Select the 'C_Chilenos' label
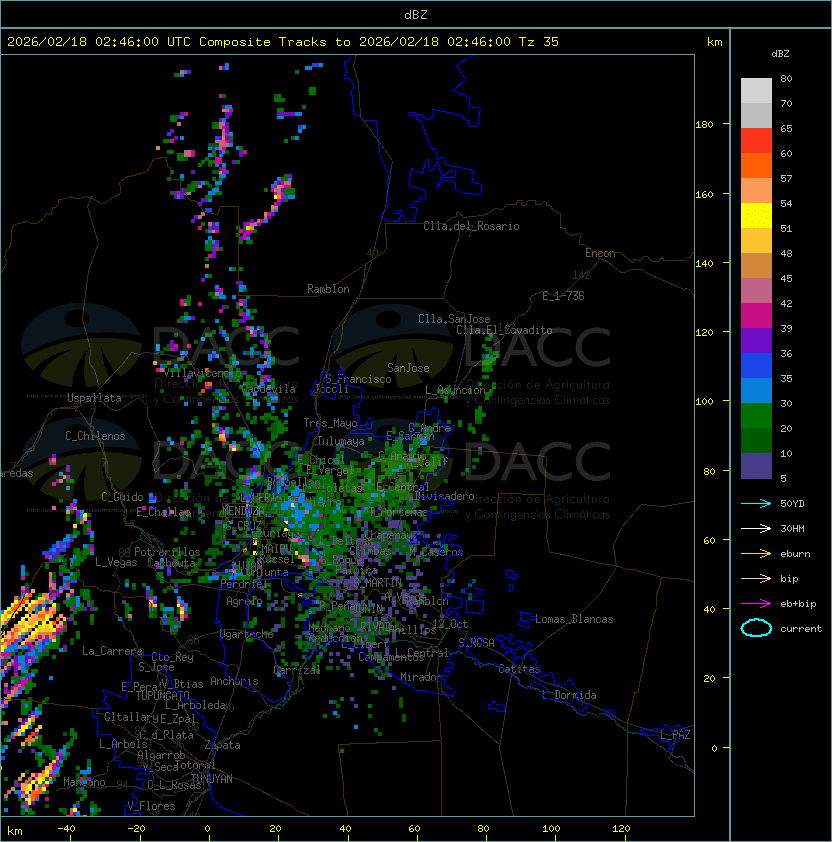The height and width of the screenshot is (842, 832). tap(95, 436)
